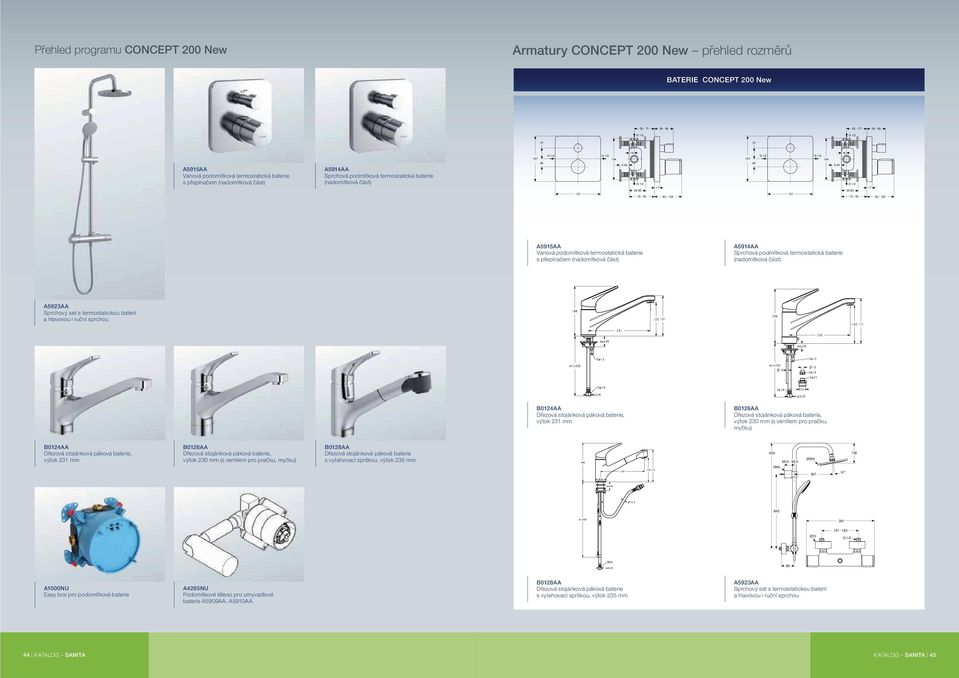Click the B0128AA pull-out spray faucet photo
The height and width of the screenshot is (678, 959).
point(380,393)
